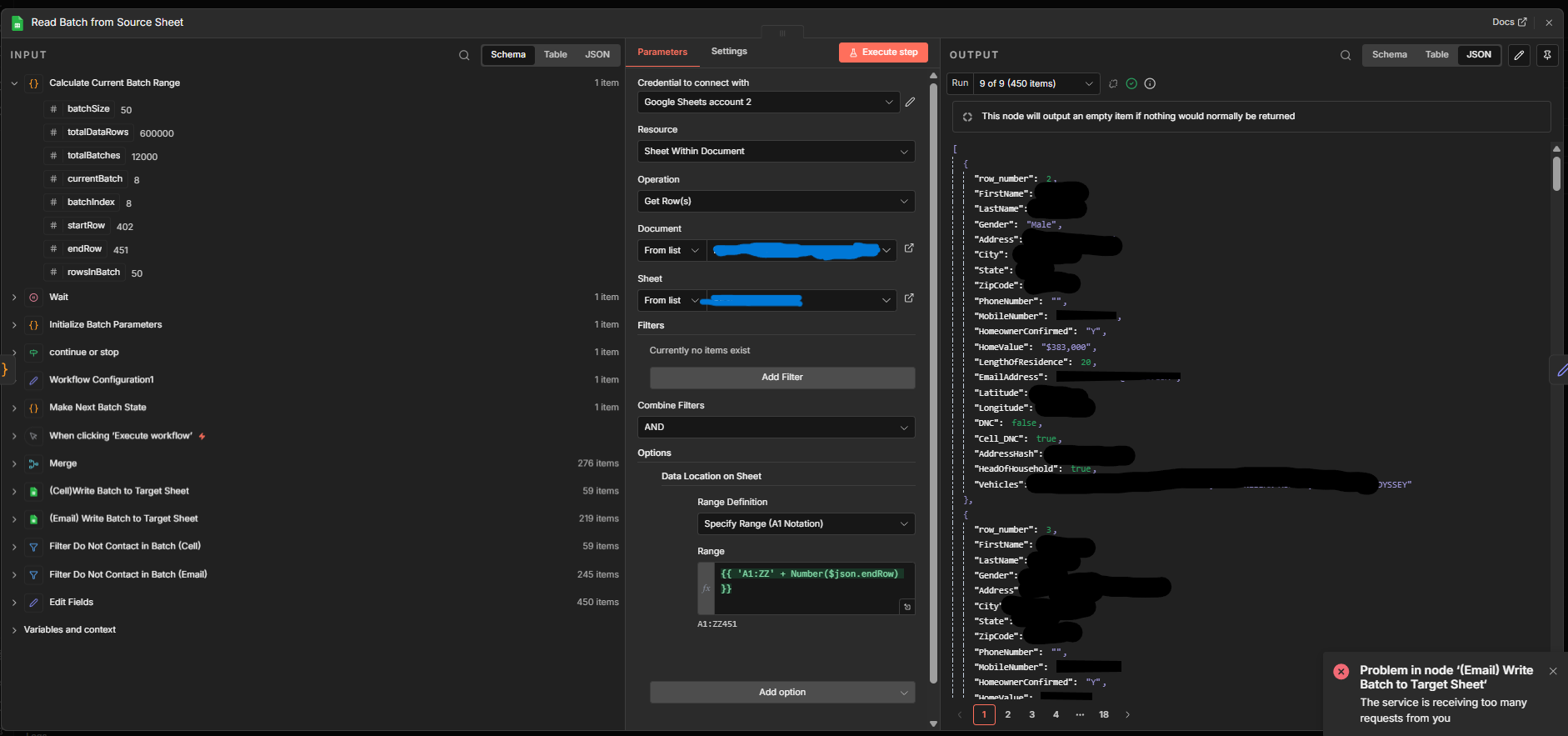This screenshot has width=1568, height=736.
Task: Open the Sheet in new tab icon
Action: (909, 298)
